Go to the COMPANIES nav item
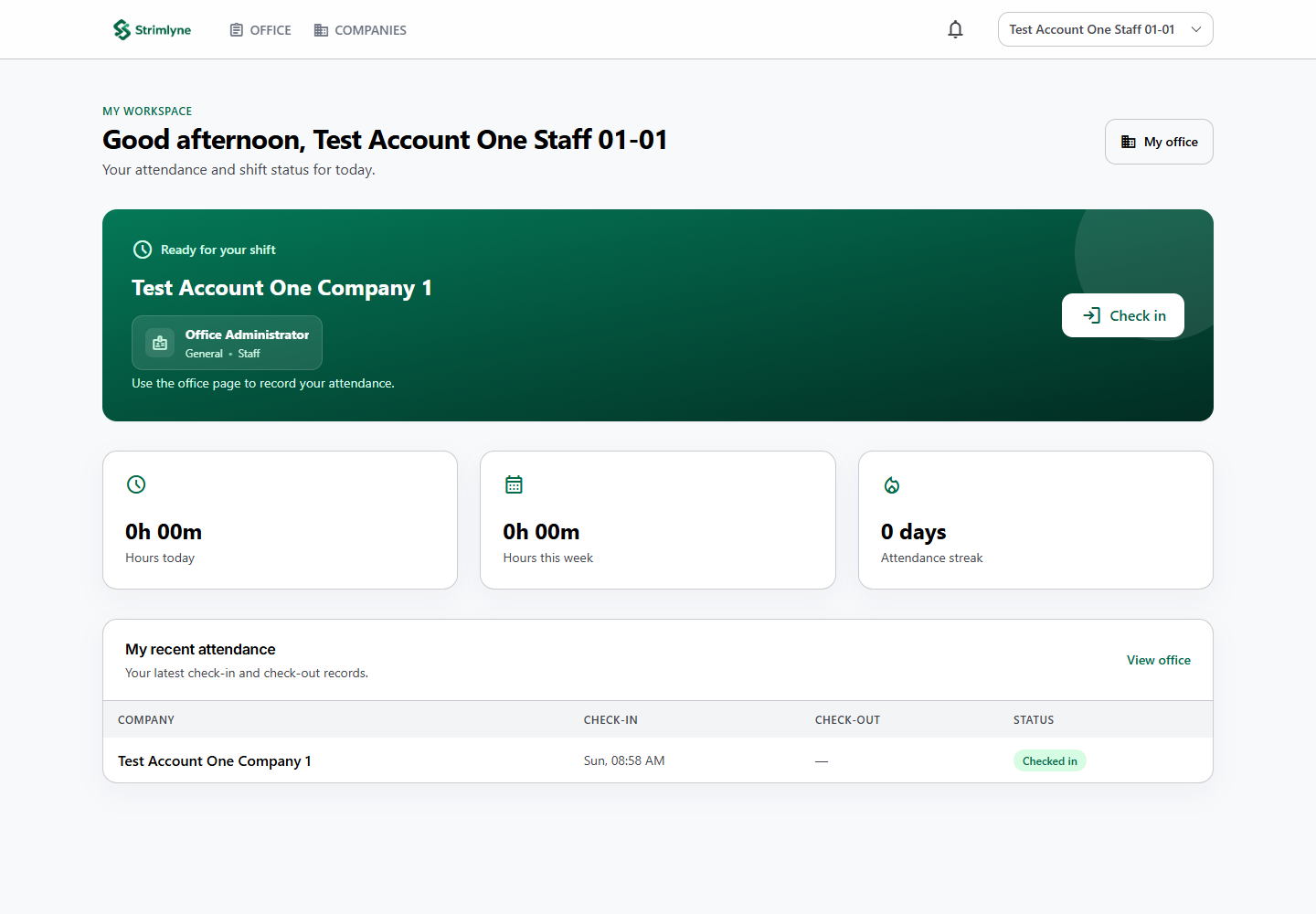 coord(360,30)
